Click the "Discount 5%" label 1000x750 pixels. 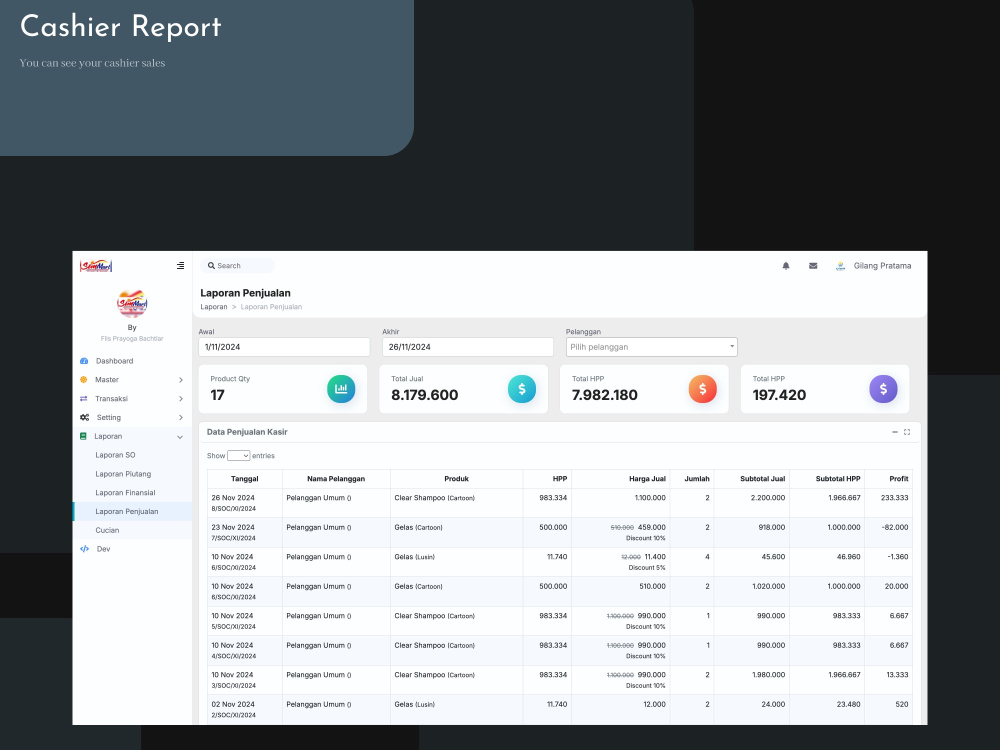click(647, 568)
